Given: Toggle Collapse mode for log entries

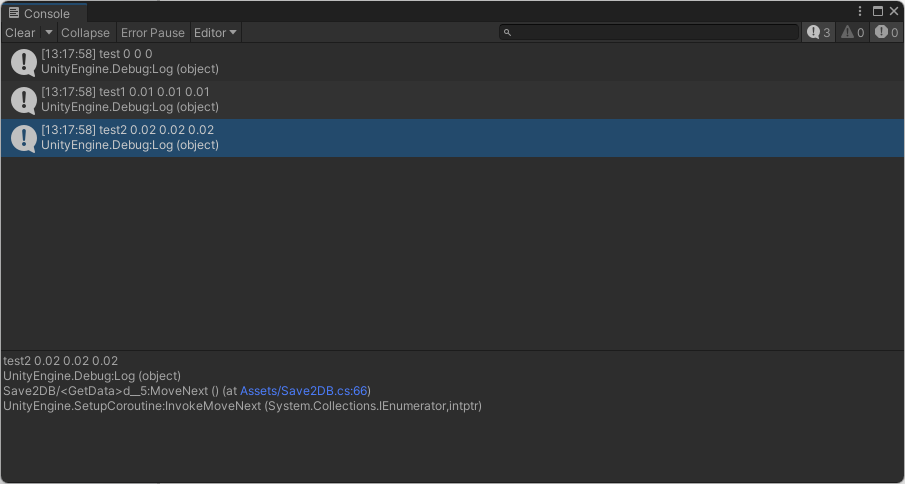Looking at the screenshot, I should coord(85,33).
